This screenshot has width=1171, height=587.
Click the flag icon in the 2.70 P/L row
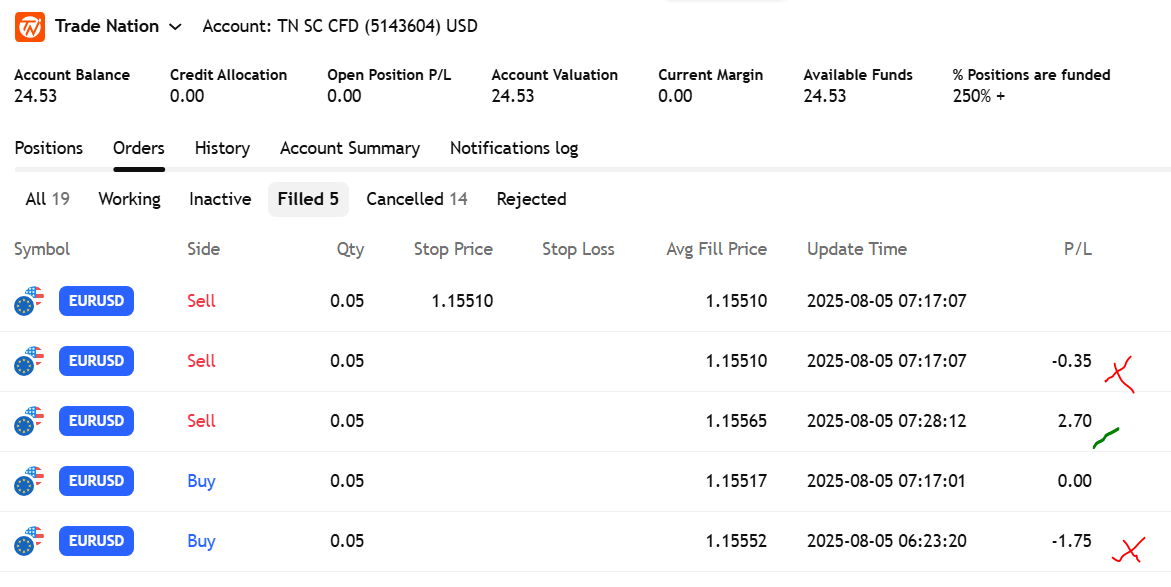coord(30,421)
